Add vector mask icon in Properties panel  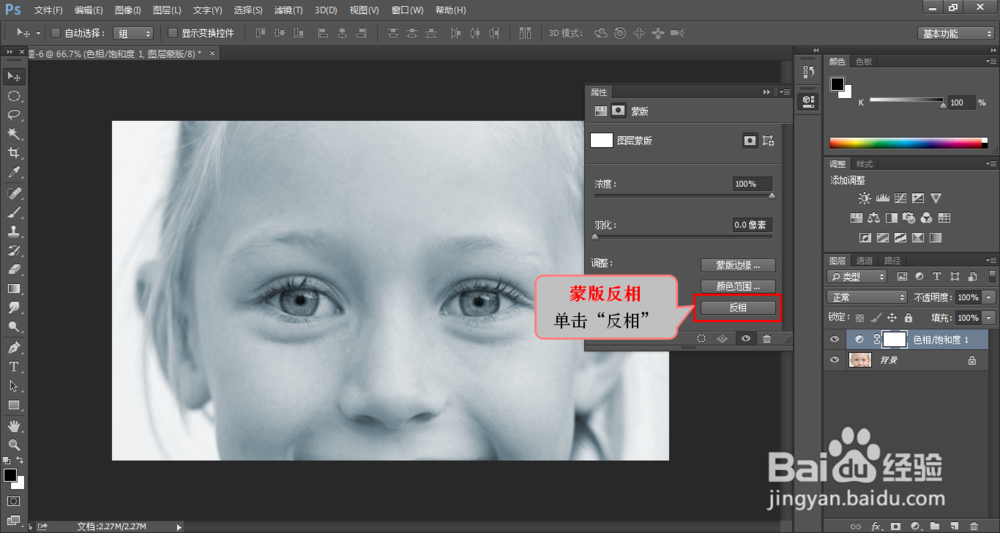[768, 141]
